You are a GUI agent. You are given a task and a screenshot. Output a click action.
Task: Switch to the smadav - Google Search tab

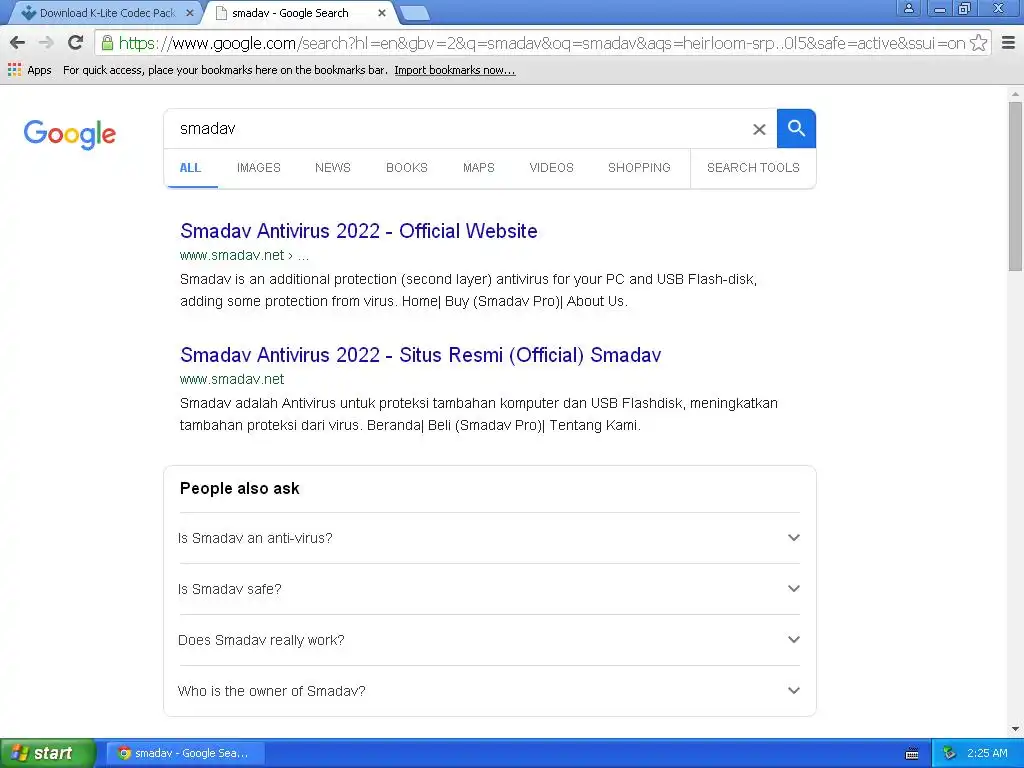click(300, 12)
